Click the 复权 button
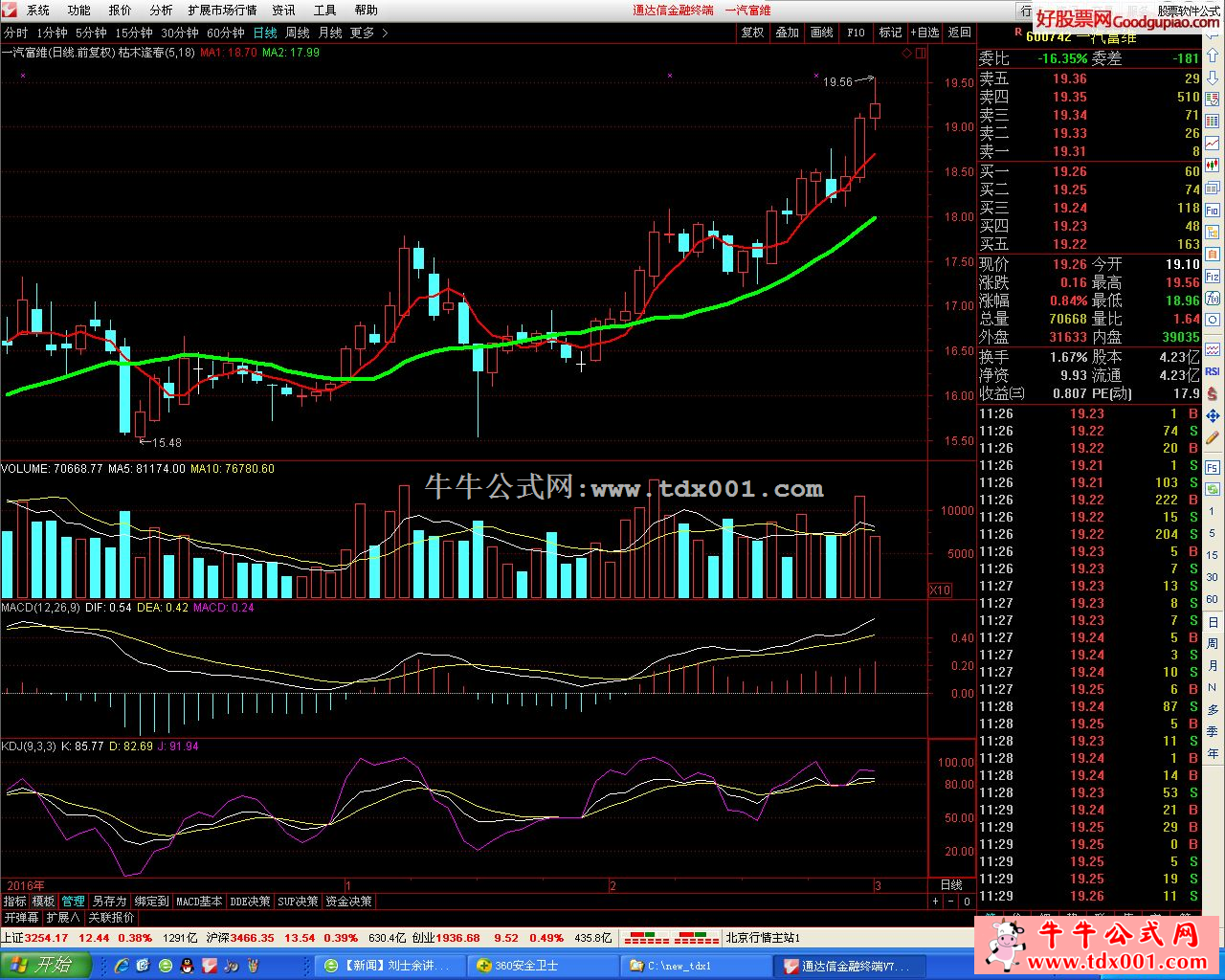Image resolution: width=1225 pixels, height=980 pixels. coord(752,33)
